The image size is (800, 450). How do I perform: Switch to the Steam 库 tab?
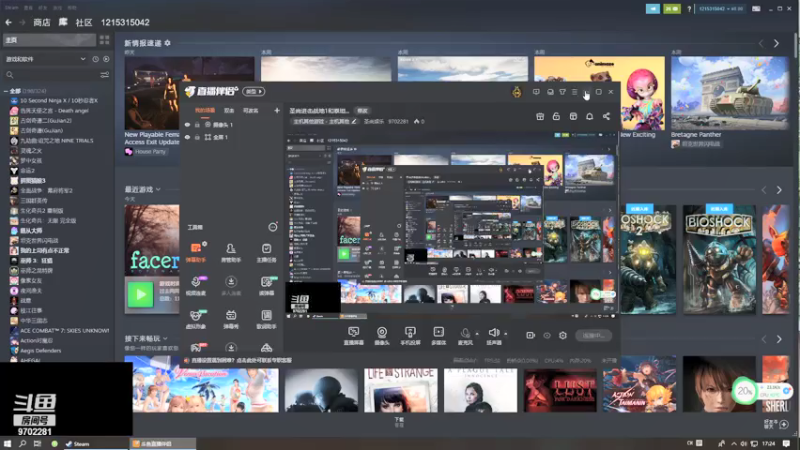63,22
